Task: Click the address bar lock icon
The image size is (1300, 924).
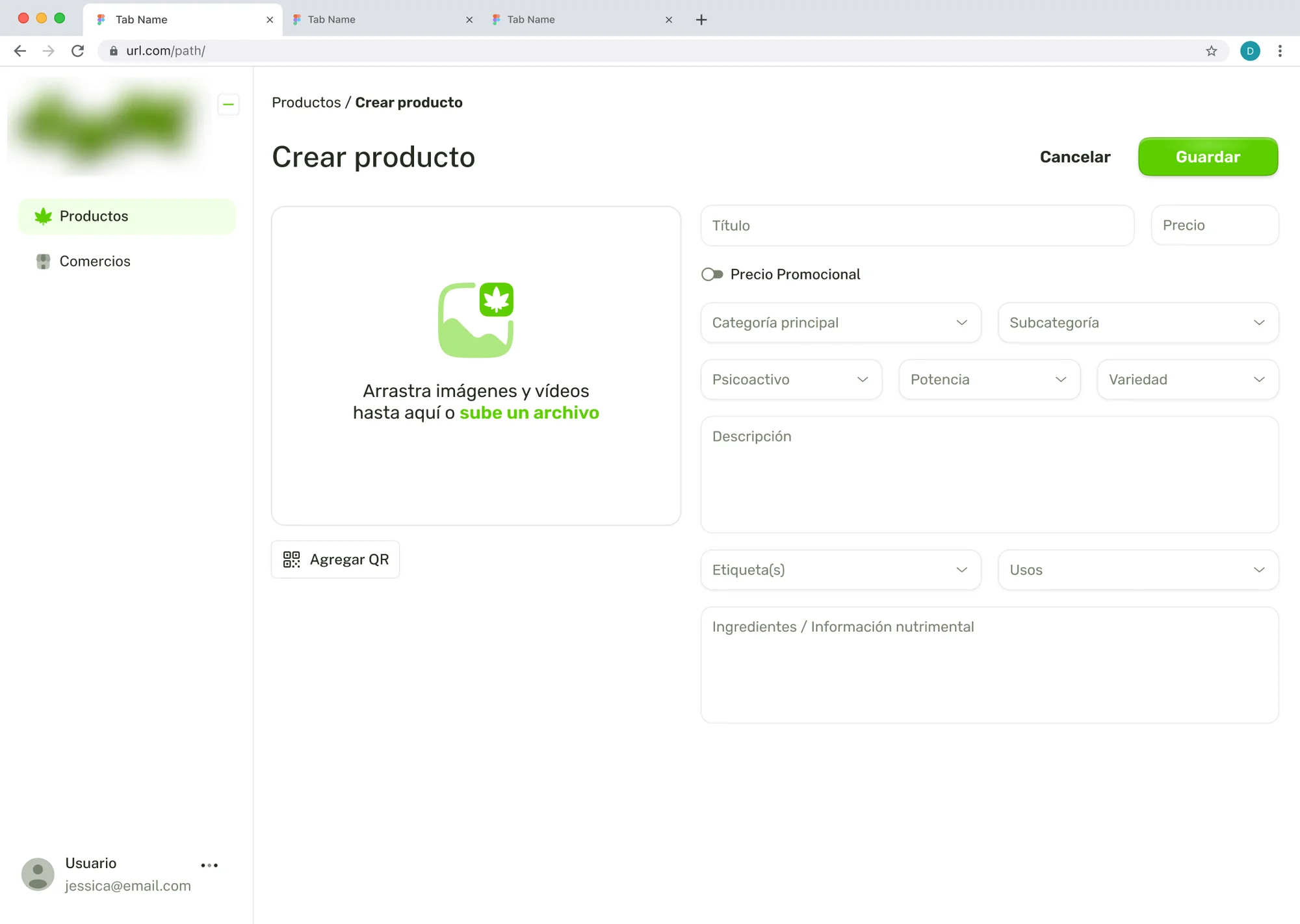Action: point(114,51)
